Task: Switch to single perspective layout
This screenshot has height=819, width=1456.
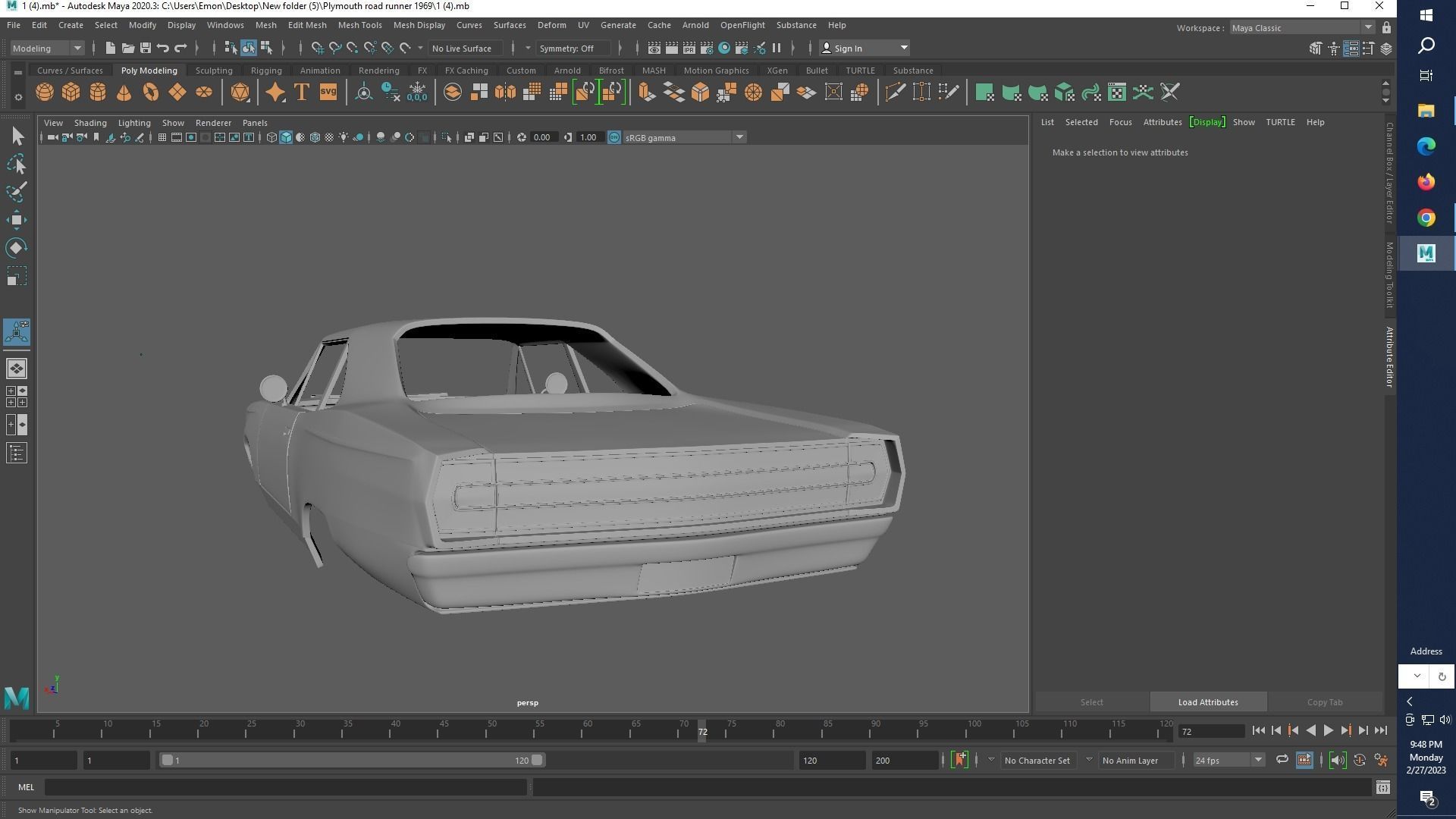Action: tap(17, 369)
